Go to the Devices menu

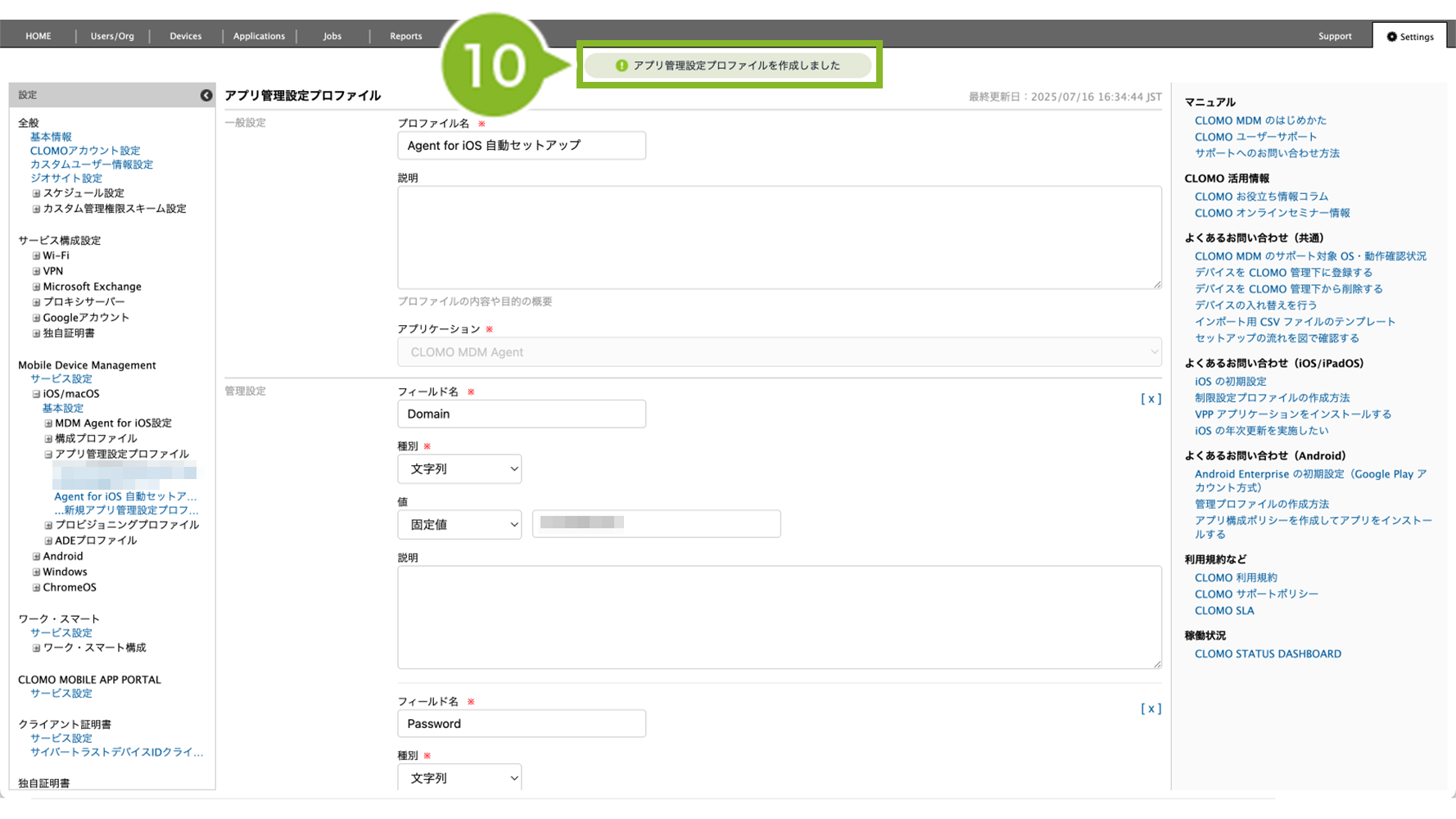(185, 36)
